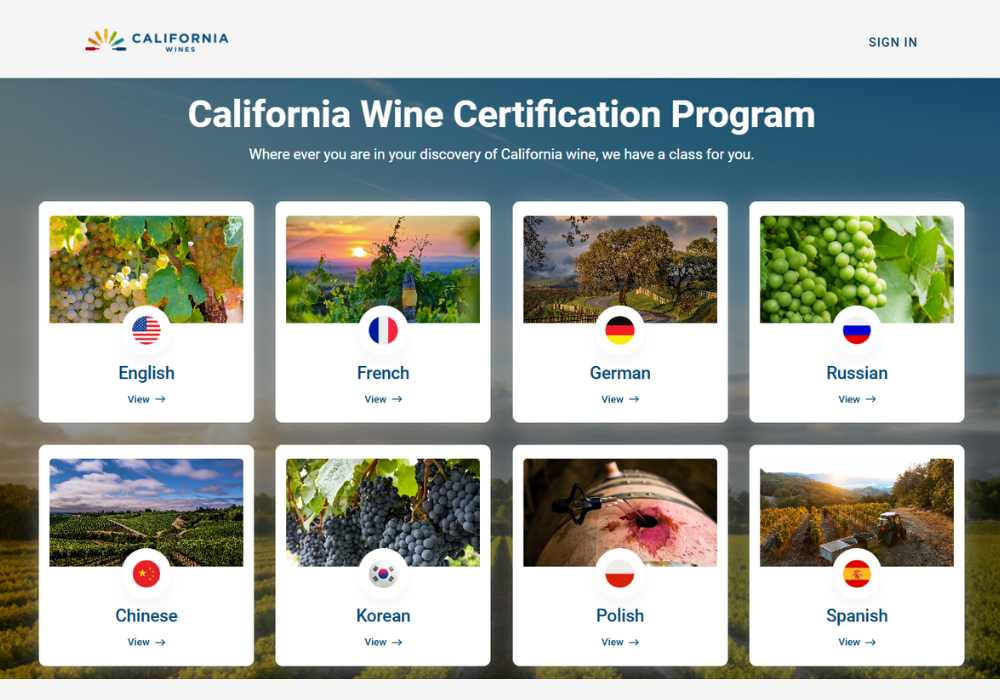Open the Polish wine barrel thumbnail

620,513
